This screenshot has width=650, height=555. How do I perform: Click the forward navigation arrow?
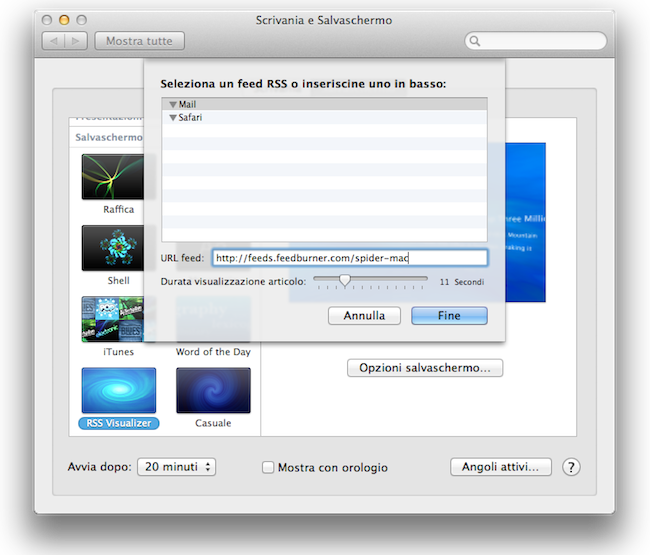point(75,41)
